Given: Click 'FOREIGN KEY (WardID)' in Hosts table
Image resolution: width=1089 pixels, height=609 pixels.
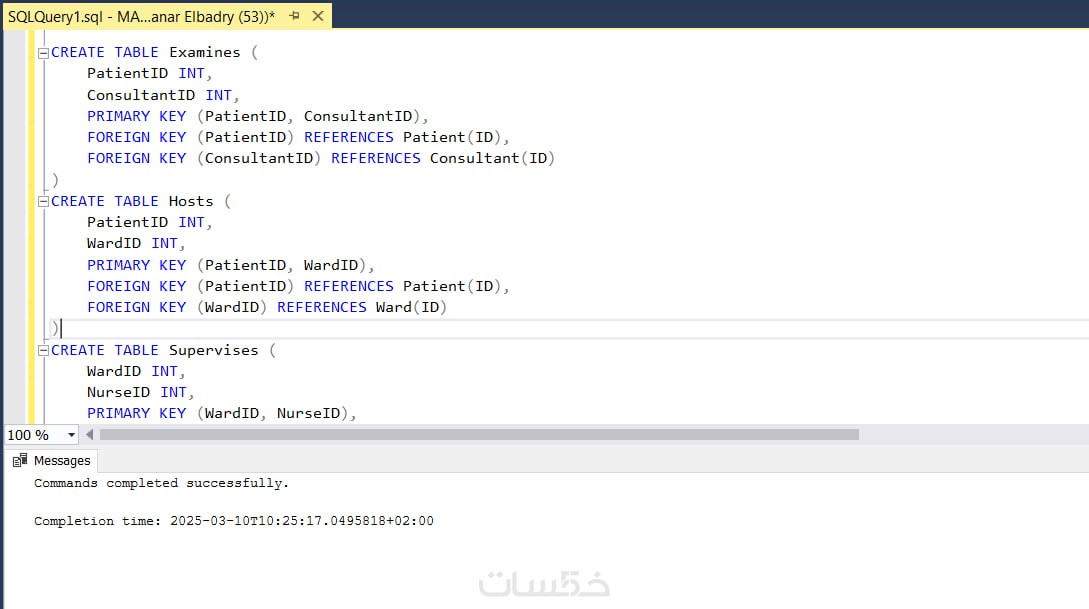Looking at the screenshot, I should coord(177,308).
